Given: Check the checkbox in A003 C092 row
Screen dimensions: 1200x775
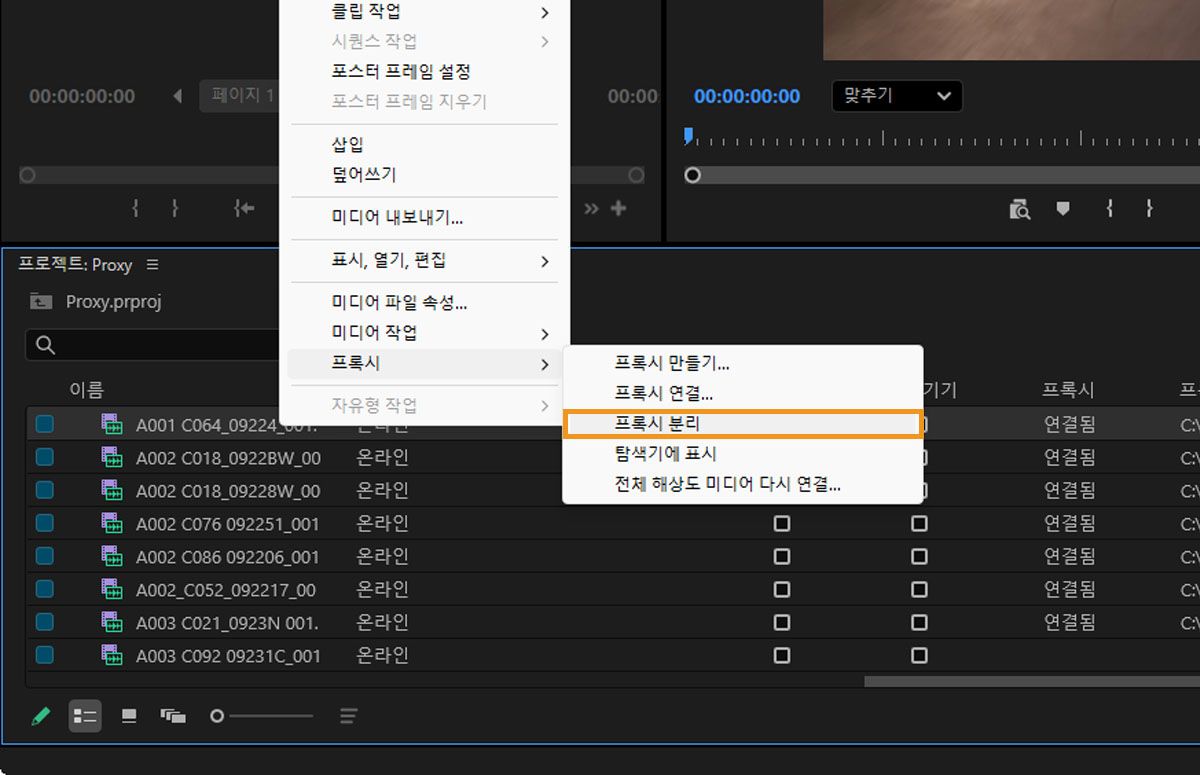Looking at the screenshot, I should [x=782, y=655].
